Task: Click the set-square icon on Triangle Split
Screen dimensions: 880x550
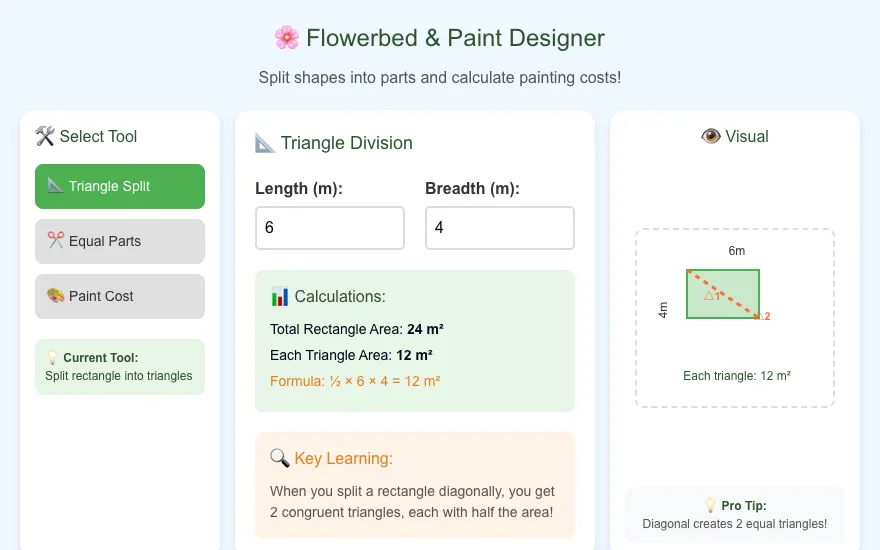Action: (x=55, y=185)
